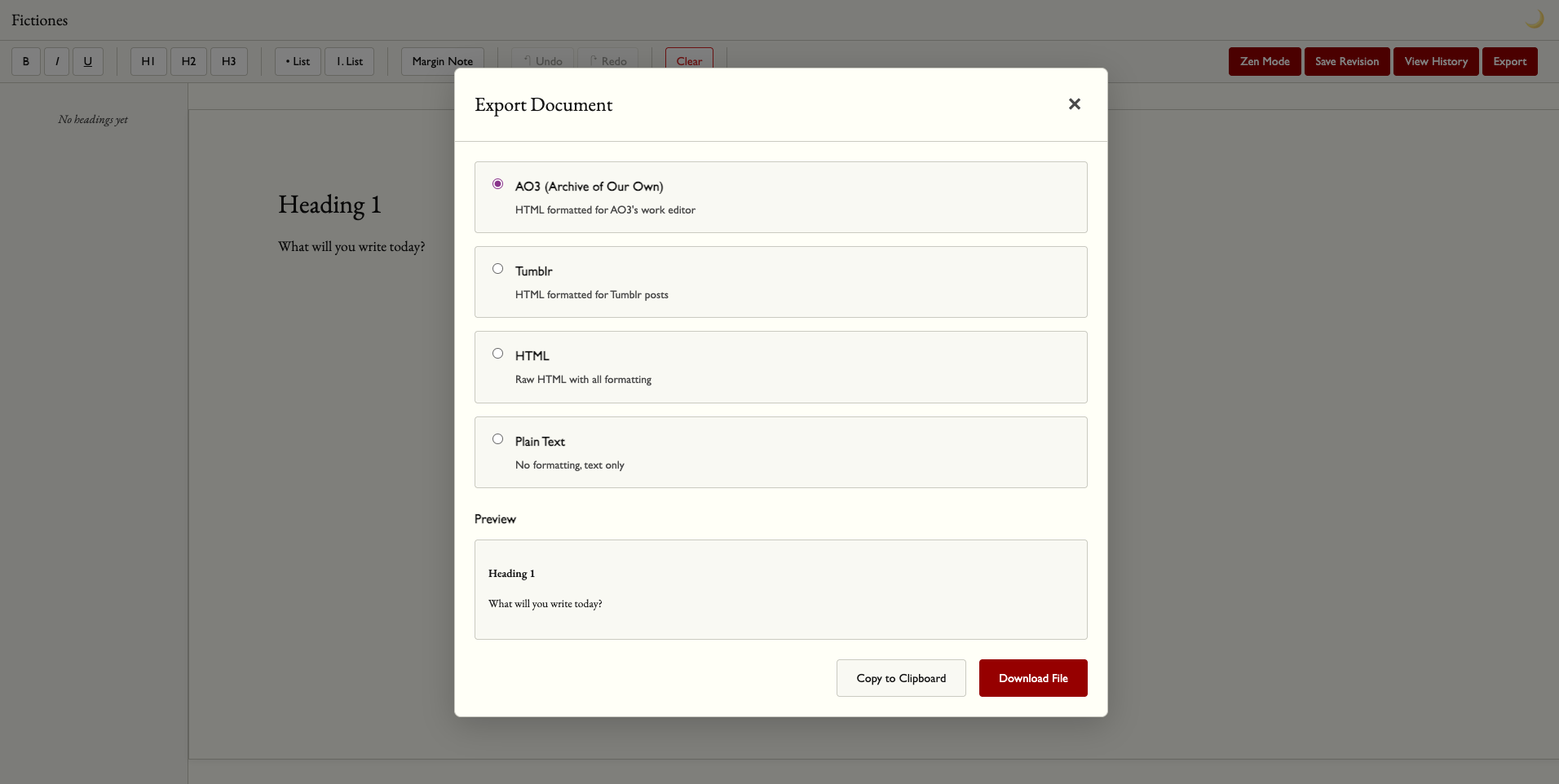Click the red Clear button
The image size is (1559, 784).
click(689, 61)
